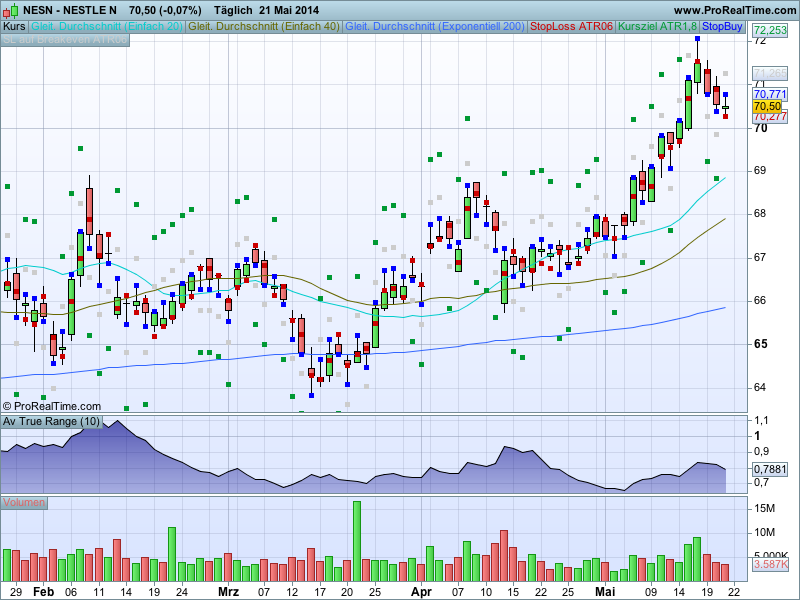
Task: Click the Täglich timeframe label
Action: point(233,10)
